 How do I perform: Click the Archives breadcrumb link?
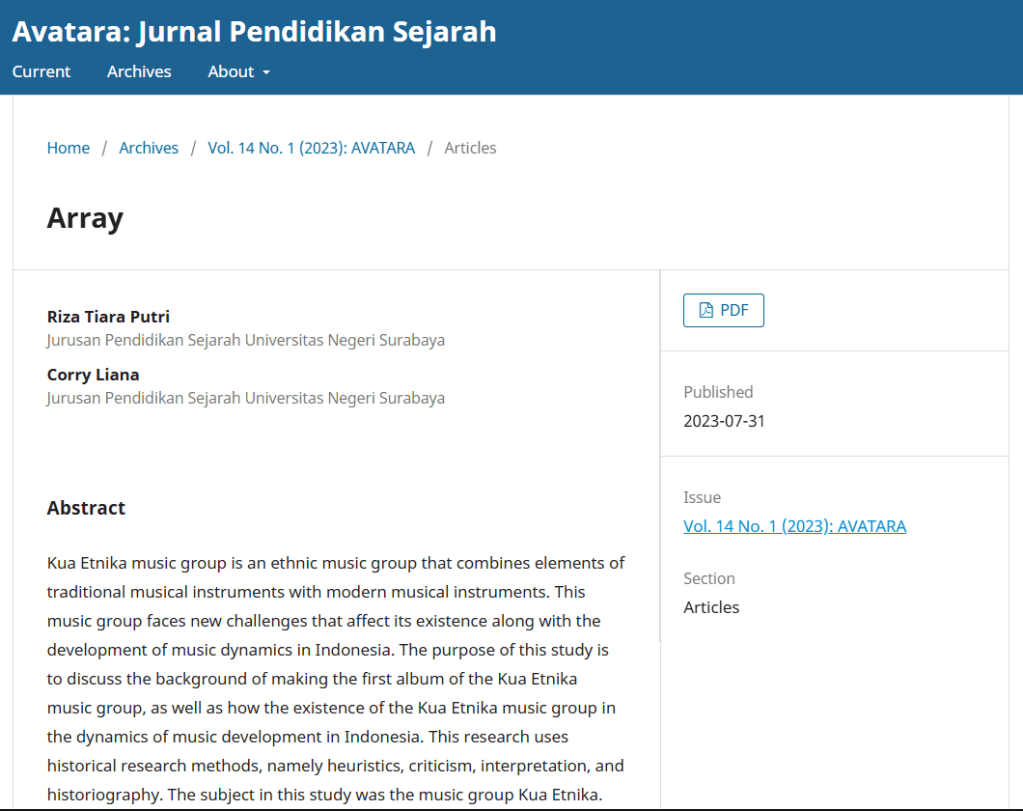click(148, 148)
